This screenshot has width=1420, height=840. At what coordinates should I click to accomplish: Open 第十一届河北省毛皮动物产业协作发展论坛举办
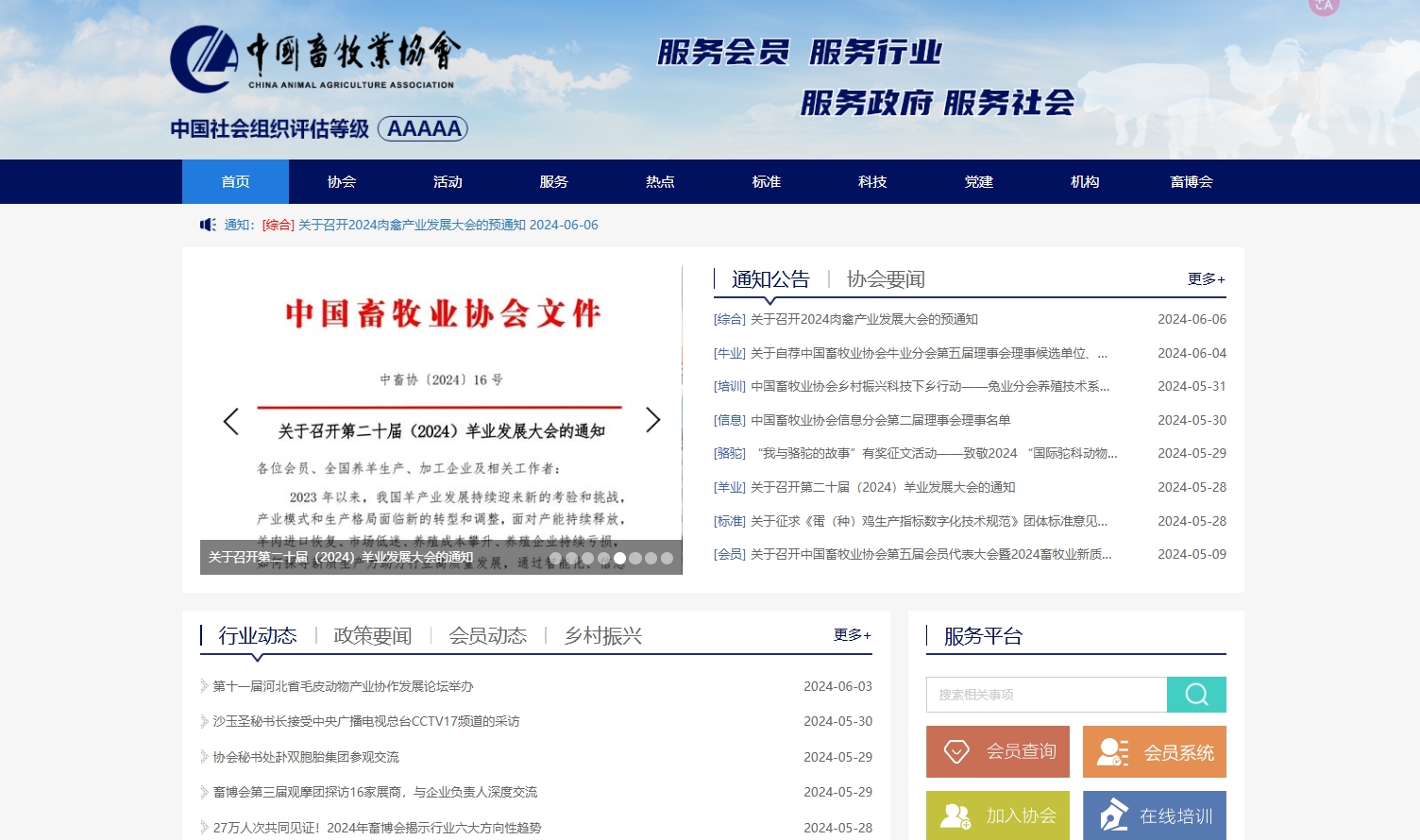coord(343,686)
